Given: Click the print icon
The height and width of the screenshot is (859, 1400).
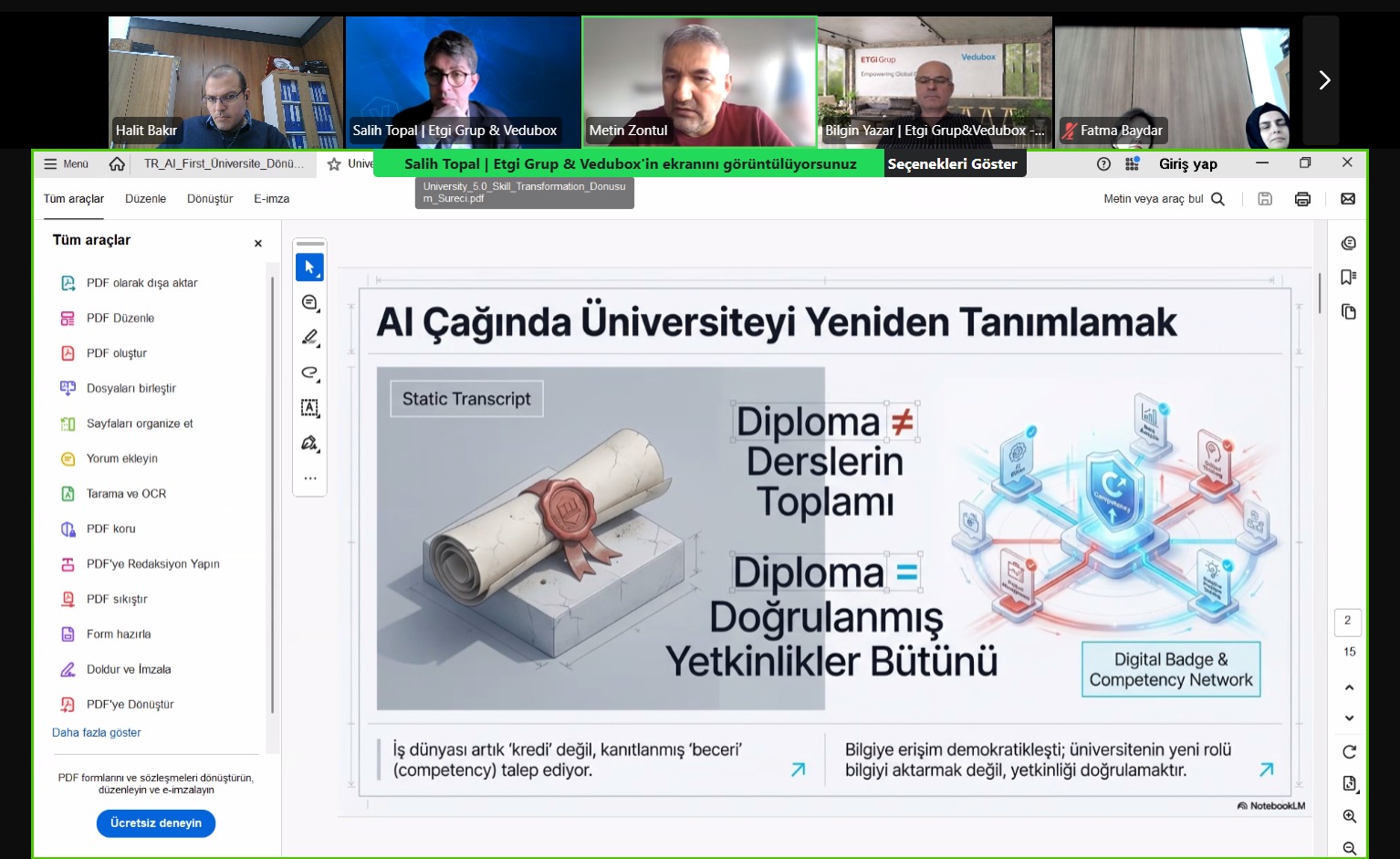Looking at the screenshot, I should [1302, 199].
